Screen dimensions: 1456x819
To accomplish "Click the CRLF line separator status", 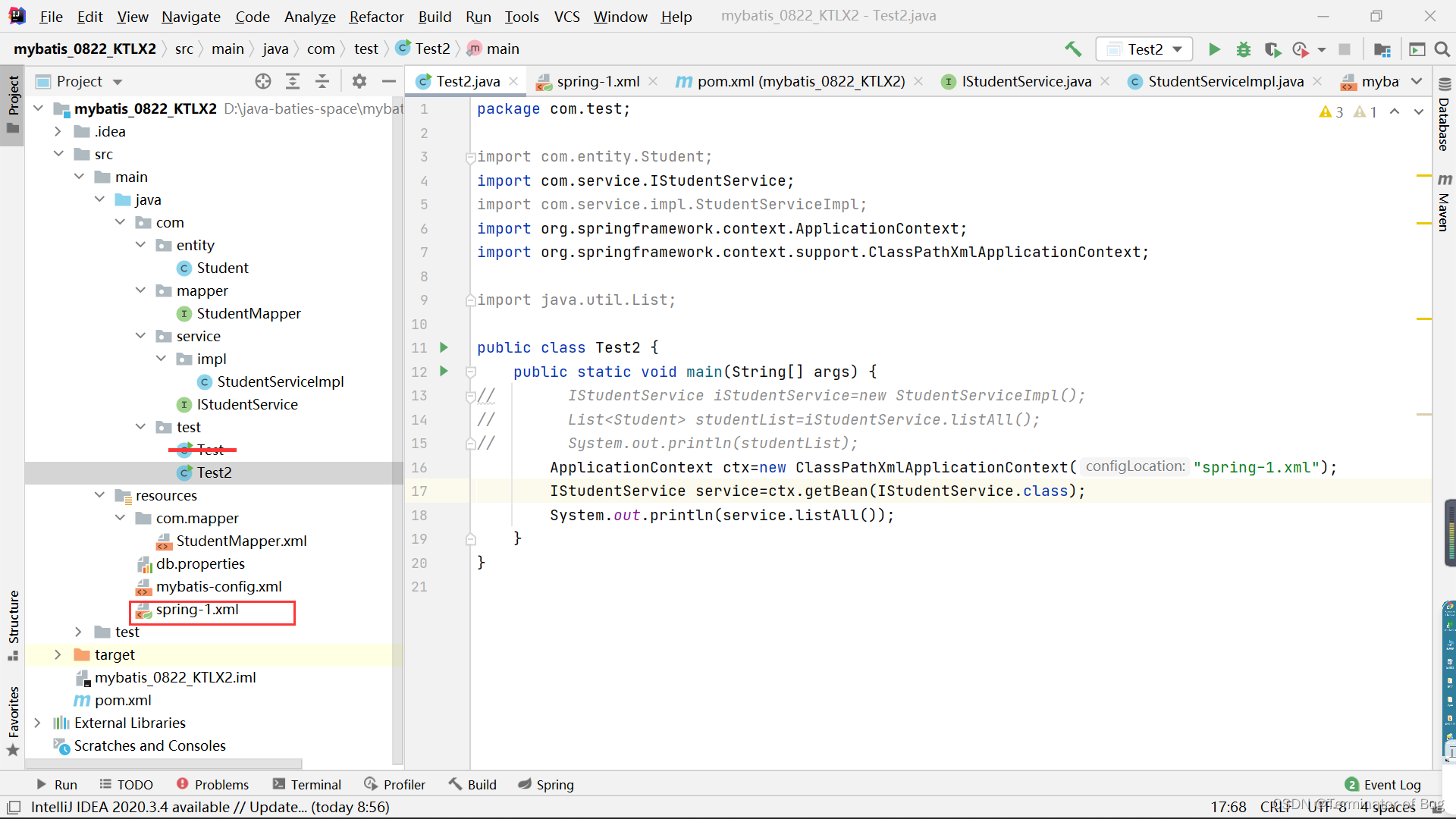I will pos(1276,807).
